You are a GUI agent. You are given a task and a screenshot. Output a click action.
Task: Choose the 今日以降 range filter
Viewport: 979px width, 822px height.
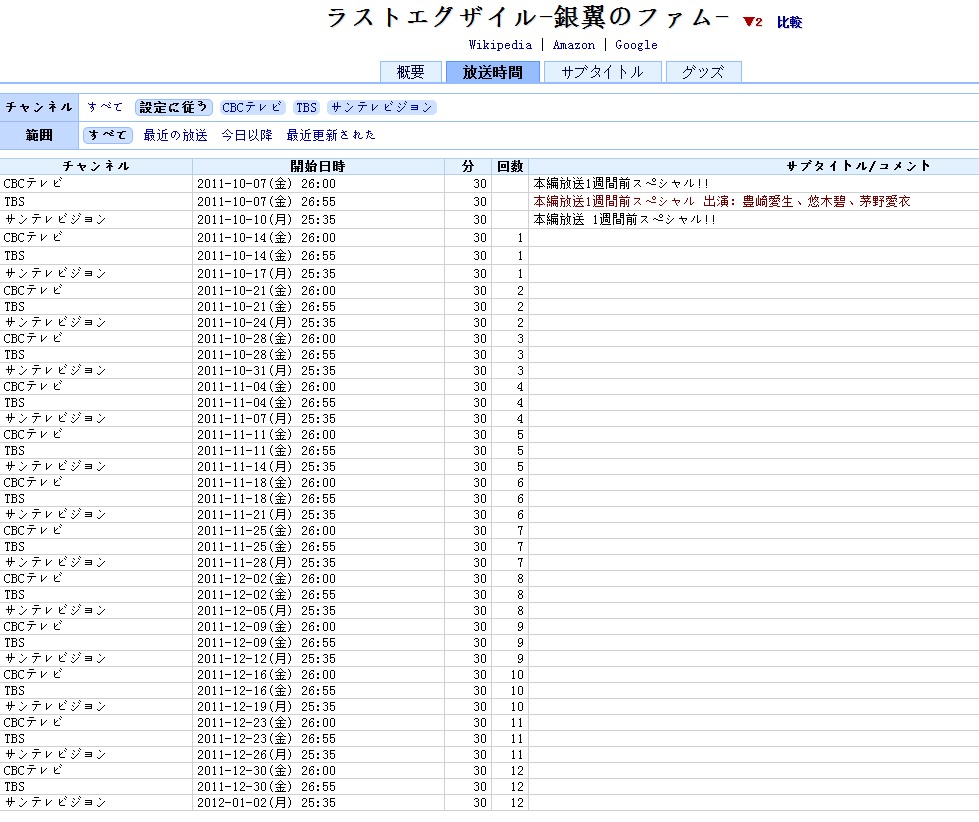tap(247, 135)
